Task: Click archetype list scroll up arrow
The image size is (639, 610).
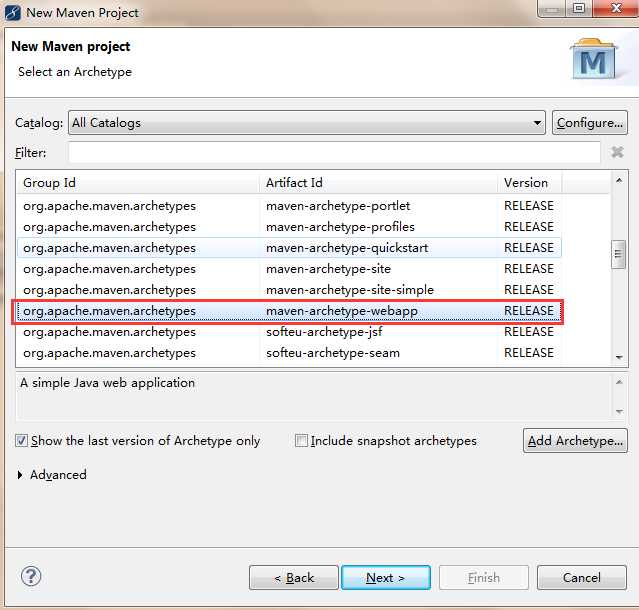Action: (619, 180)
